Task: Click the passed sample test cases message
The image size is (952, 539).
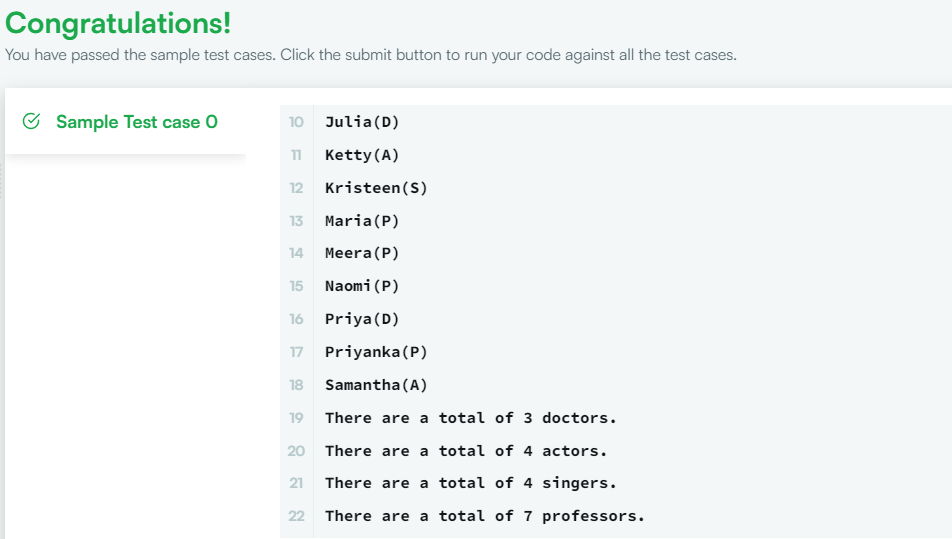Action: pyautogui.click(x=370, y=55)
